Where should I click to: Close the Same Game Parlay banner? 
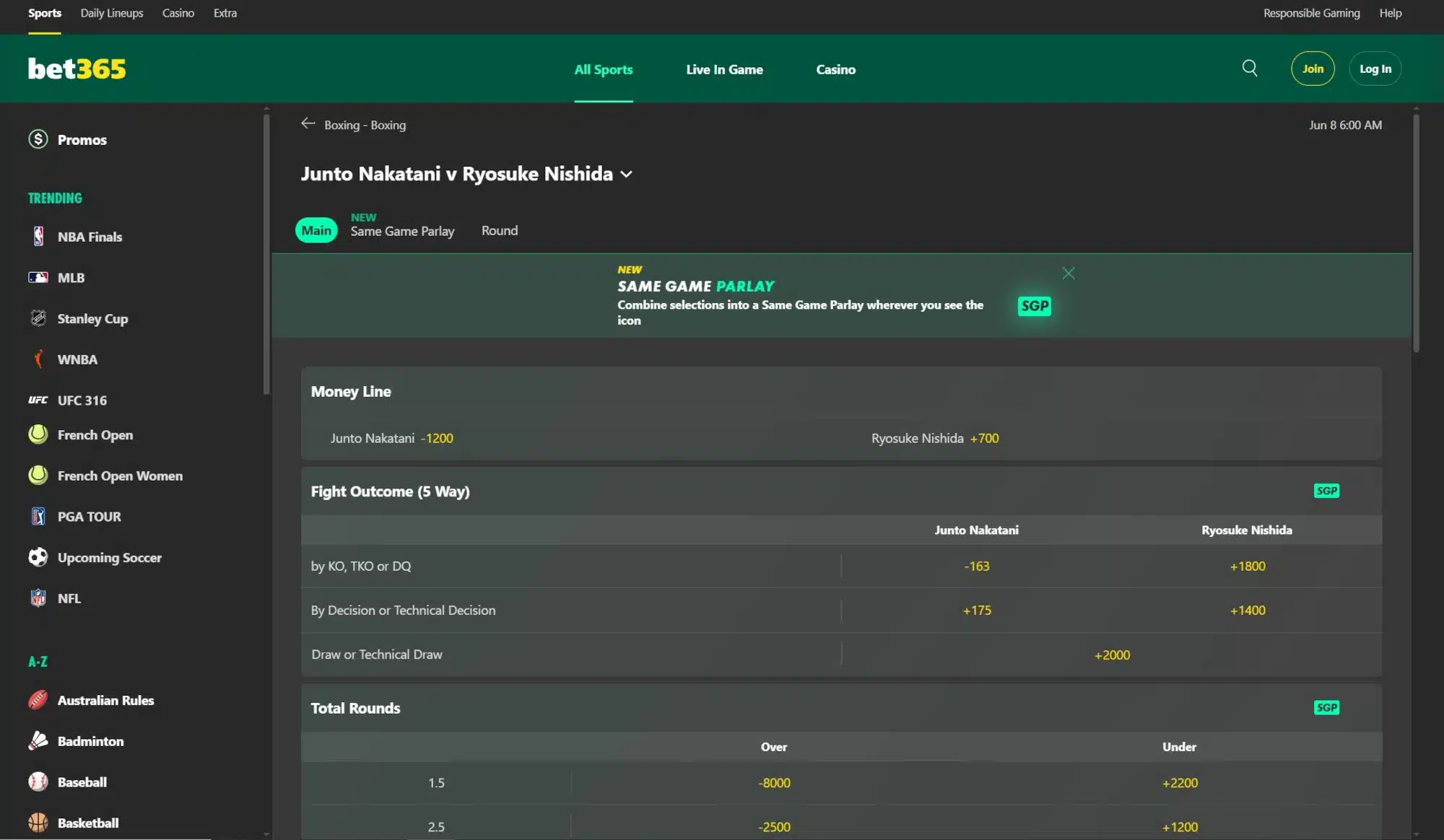pos(1069,274)
